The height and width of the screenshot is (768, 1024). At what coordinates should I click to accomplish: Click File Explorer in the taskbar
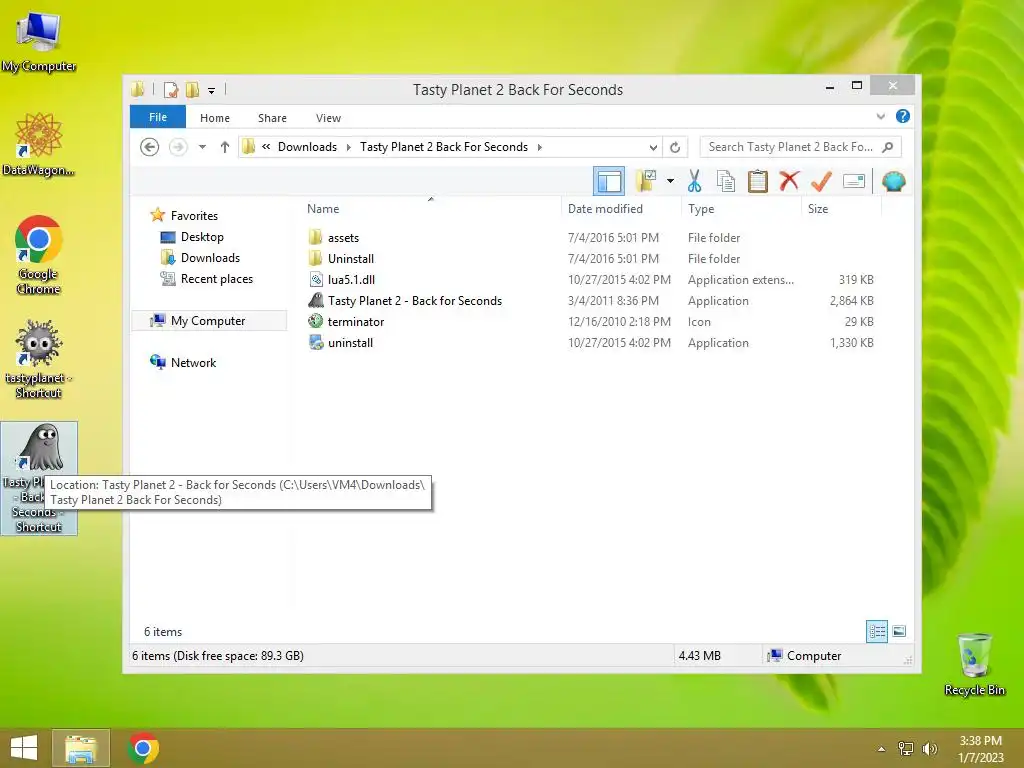click(80, 748)
